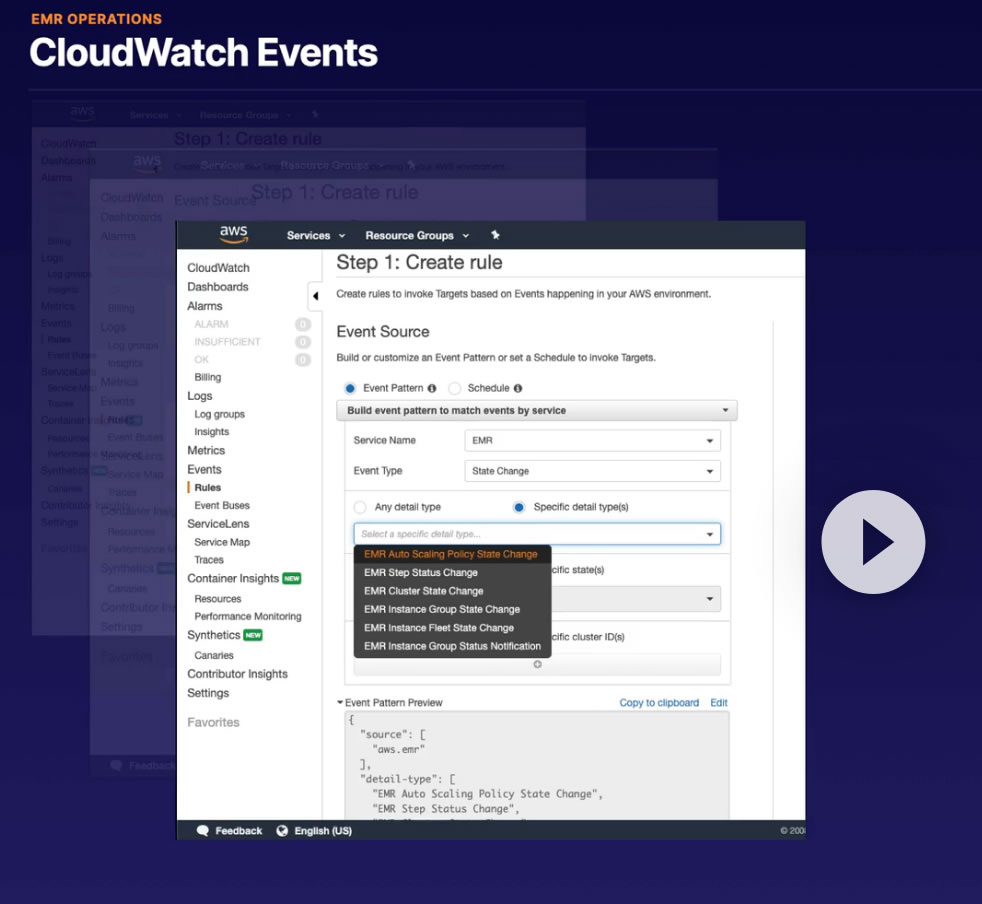Collapse the sidebar with the arrow handle
Screen dimensions: 982x904
coord(316,296)
